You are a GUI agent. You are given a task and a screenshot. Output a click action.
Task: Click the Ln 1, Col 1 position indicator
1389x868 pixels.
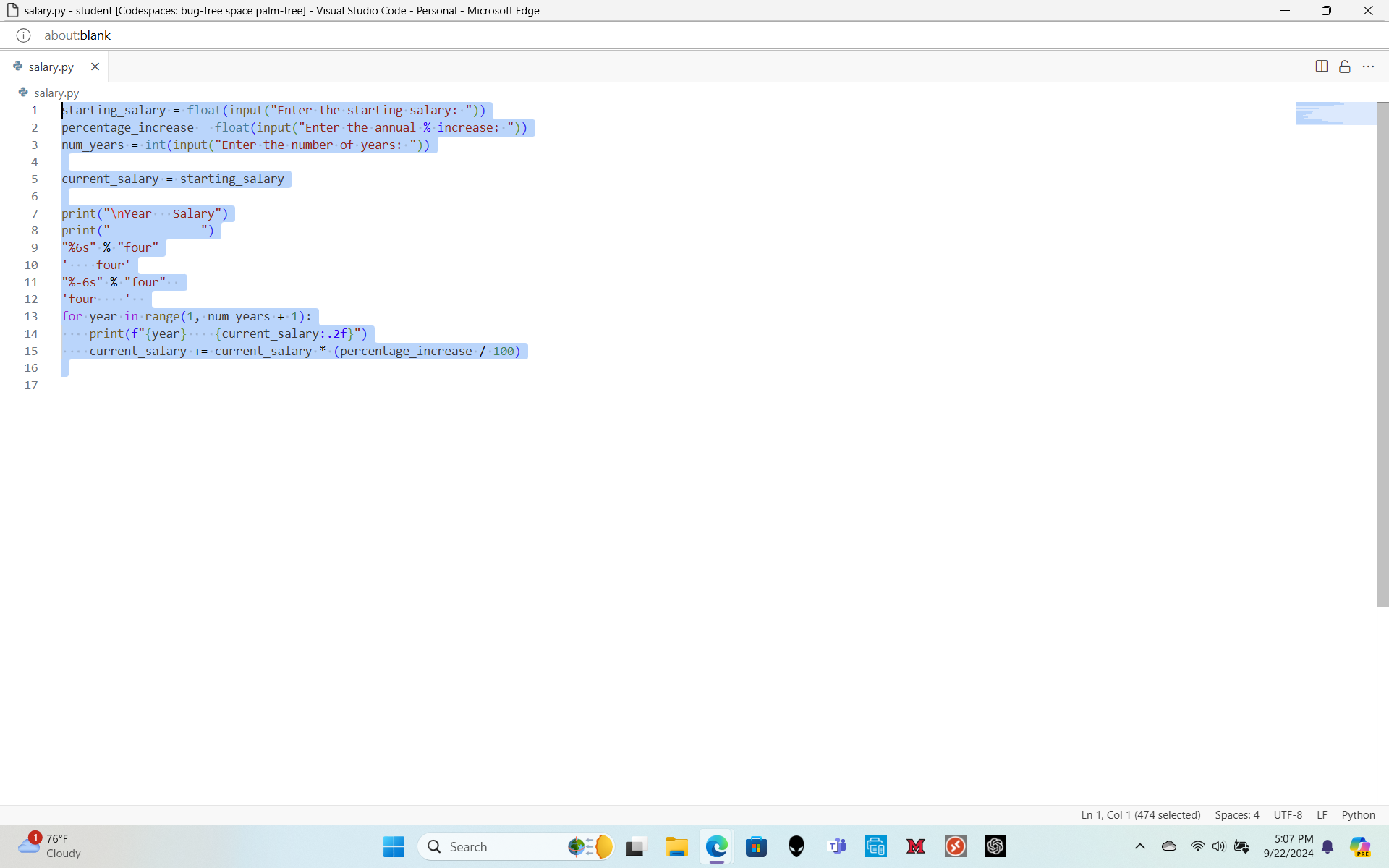pos(1140,814)
